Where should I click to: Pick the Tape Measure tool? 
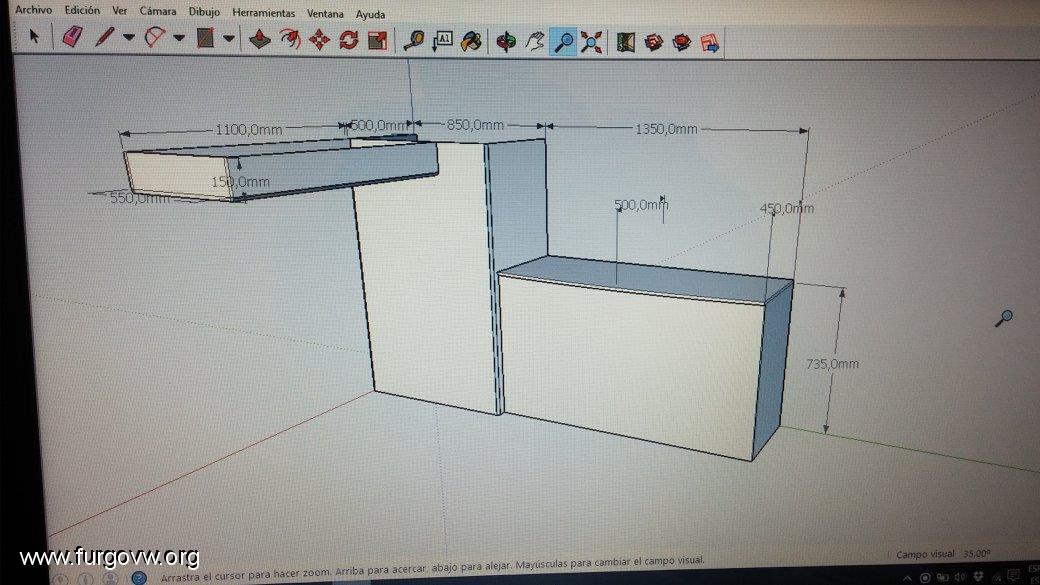pyautogui.click(x=414, y=40)
